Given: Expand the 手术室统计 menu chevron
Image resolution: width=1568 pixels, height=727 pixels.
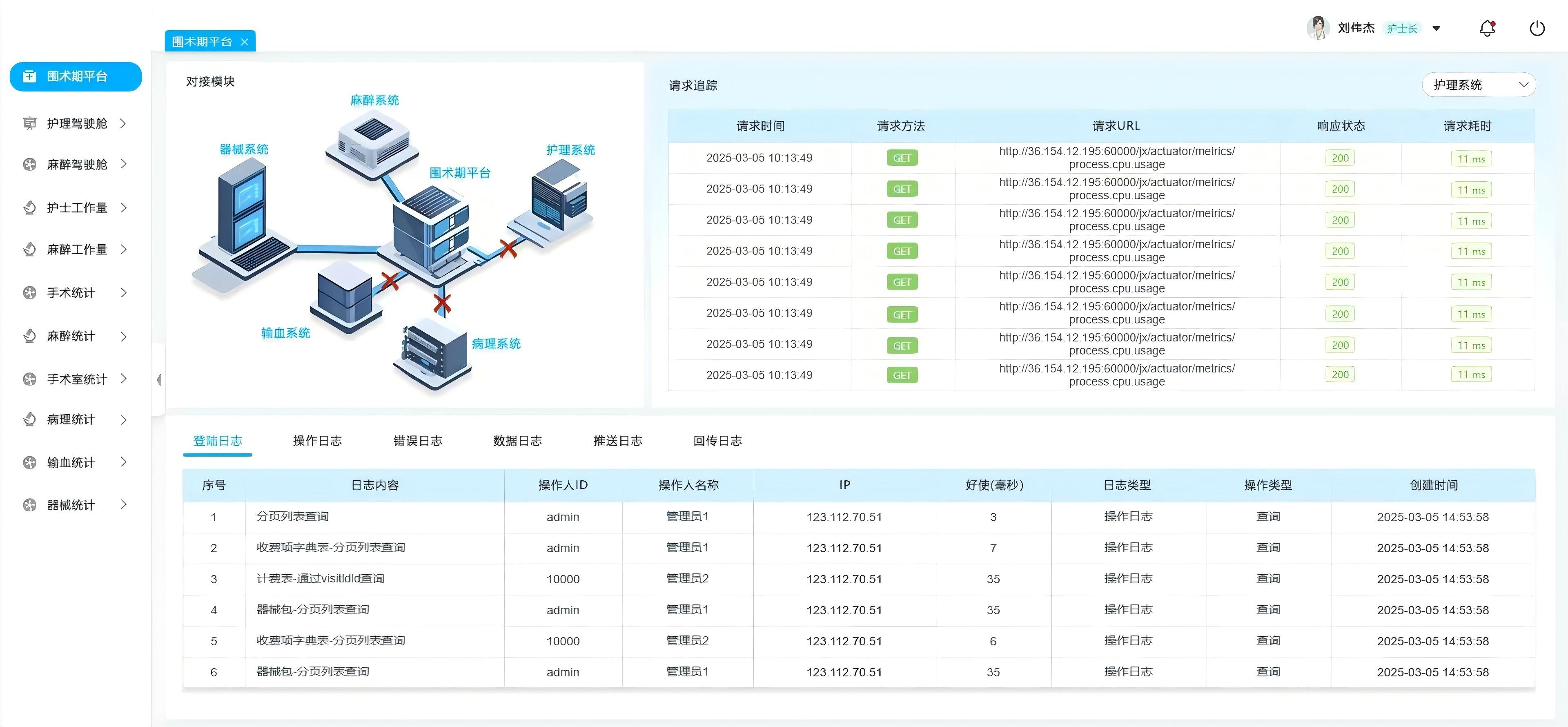Looking at the screenshot, I should coord(124,379).
